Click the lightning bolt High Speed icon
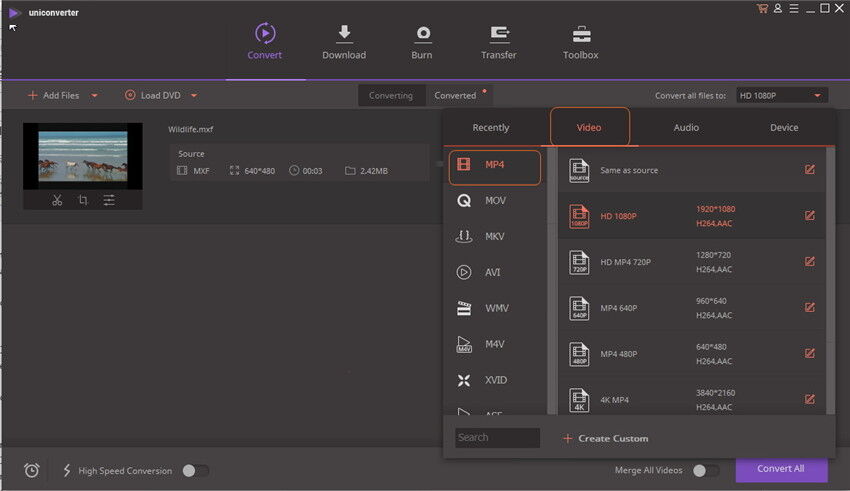This screenshot has width=850, height=491. [67, 470]
